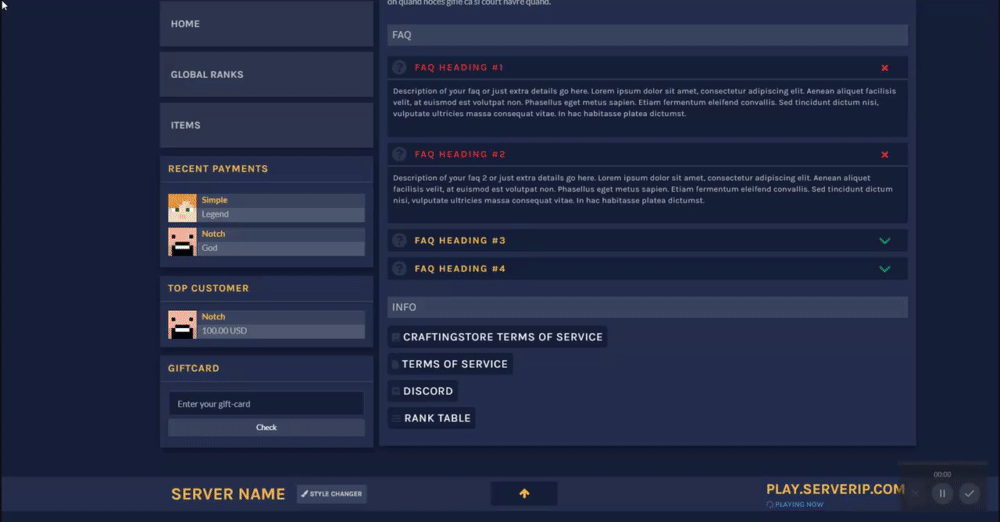
Task: Cancel recording with the X button
Action: pos(915,493)
